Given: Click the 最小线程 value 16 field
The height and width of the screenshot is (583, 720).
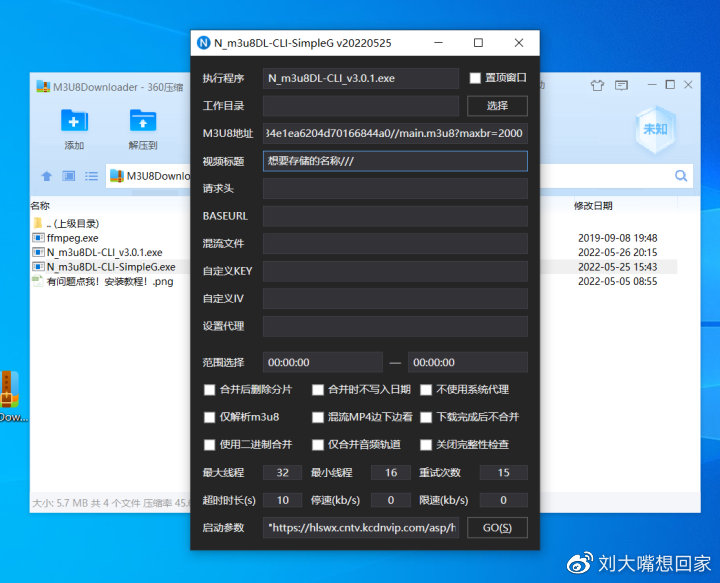Looking at the screenshot, I should [x=391, y=472].
